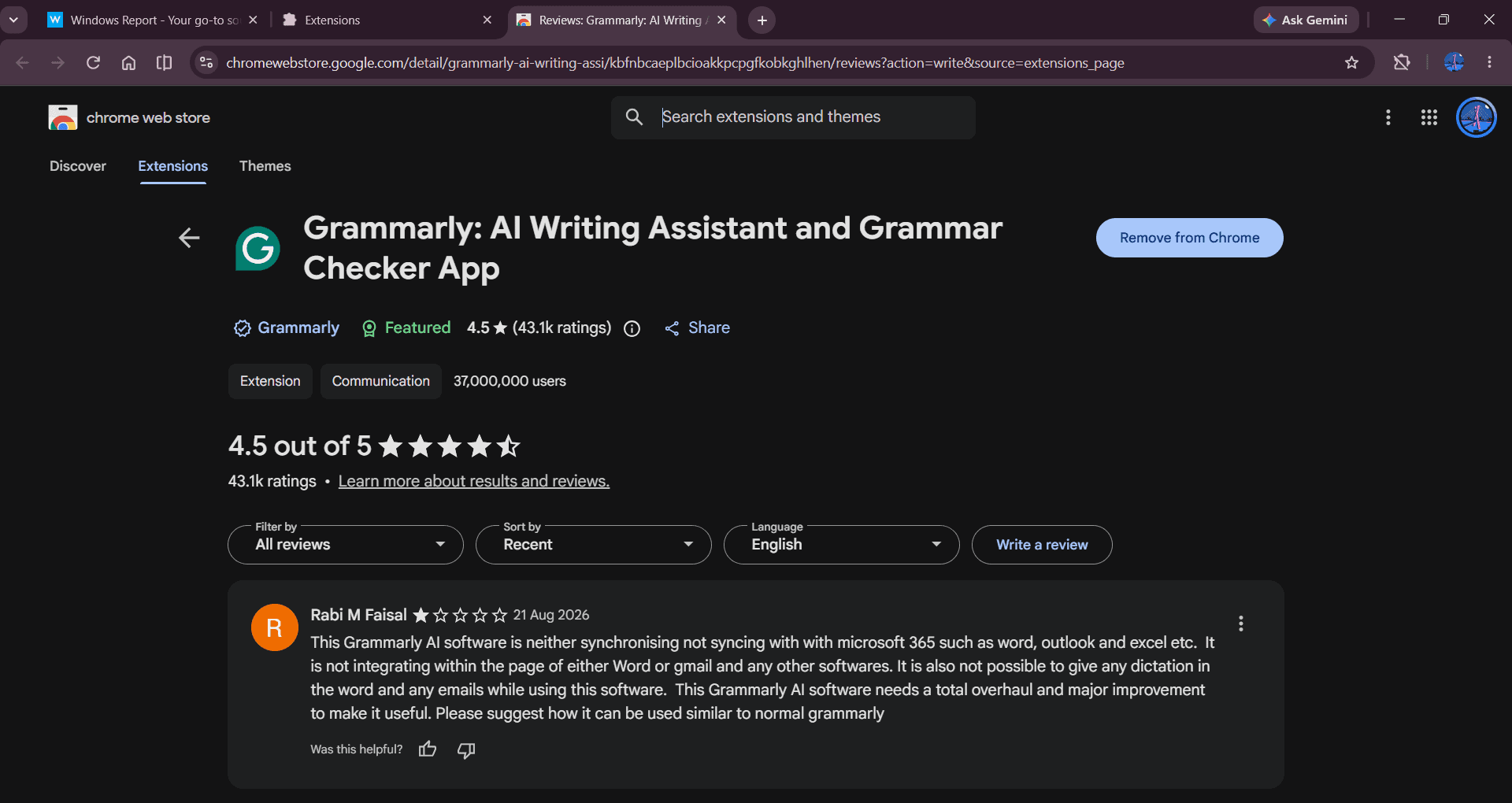Screen dimensions: 1512x803
Task: Share the Grammarly extension
Action: (697, 327)
